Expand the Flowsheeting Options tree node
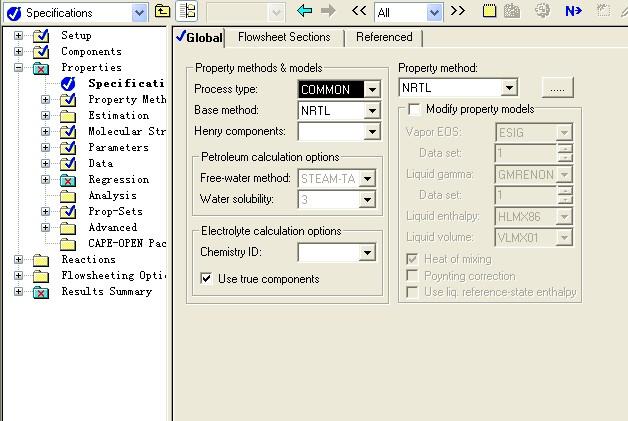628x421 pixels. 18,275
